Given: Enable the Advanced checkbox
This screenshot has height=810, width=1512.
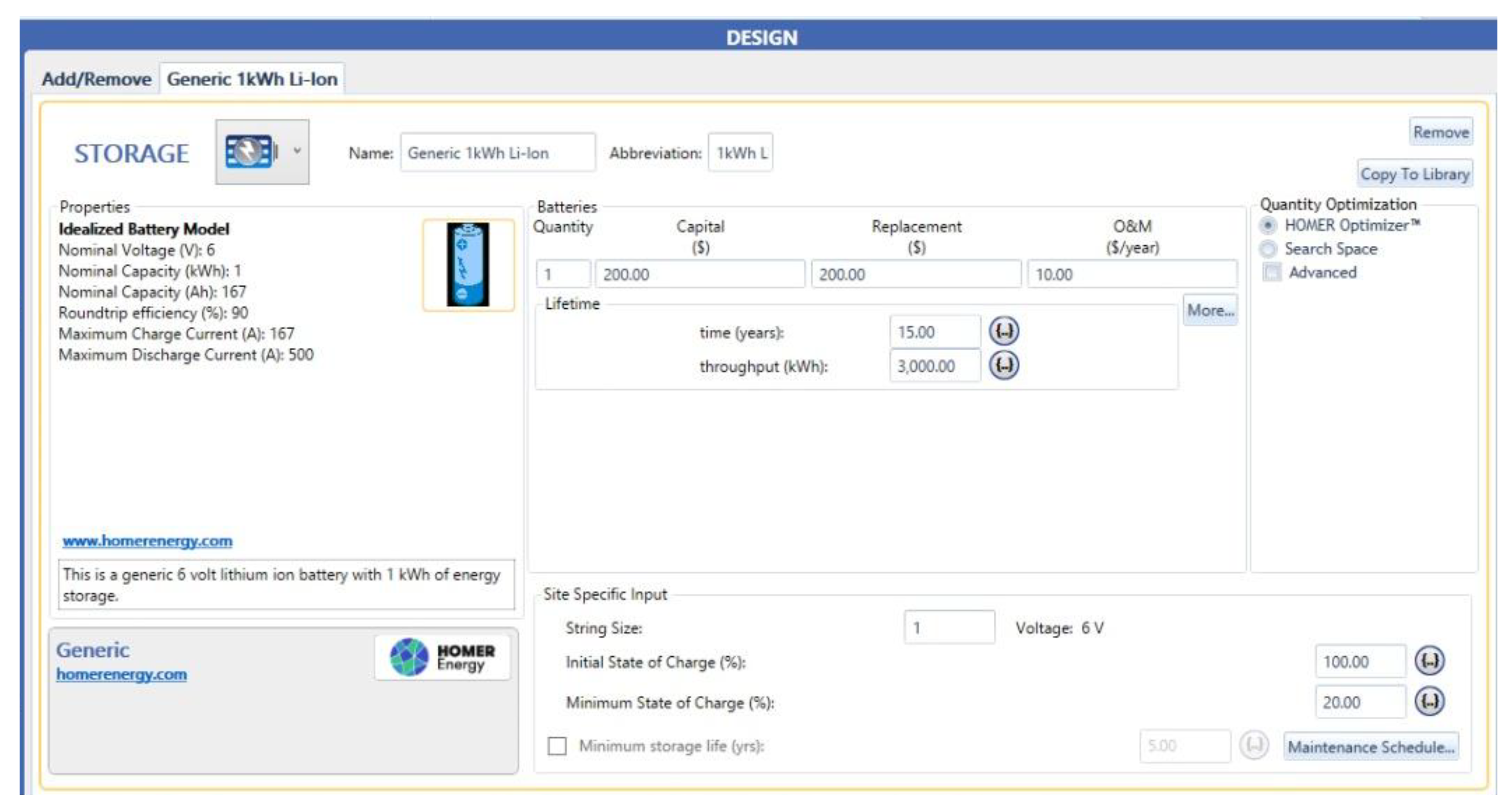Looking at the screenshot, I should [x=1272, y=273].
